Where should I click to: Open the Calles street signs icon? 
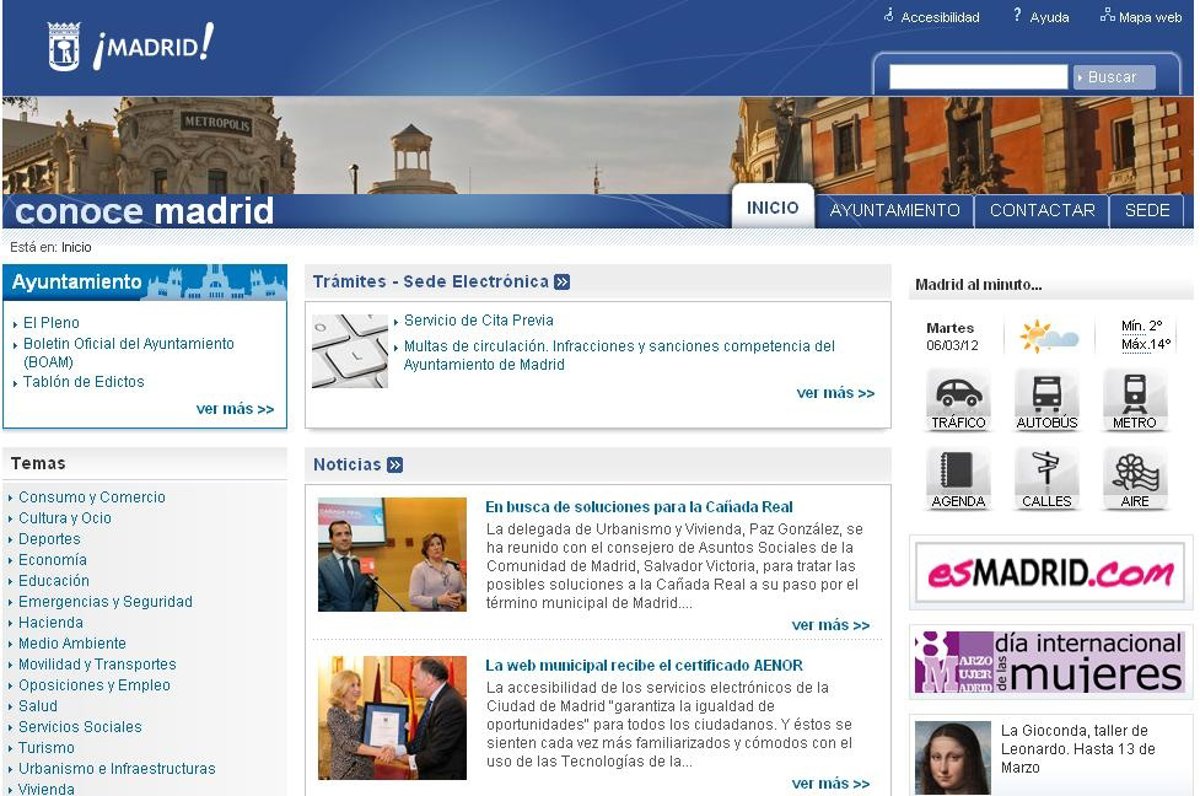click(x=1046, y=471)
